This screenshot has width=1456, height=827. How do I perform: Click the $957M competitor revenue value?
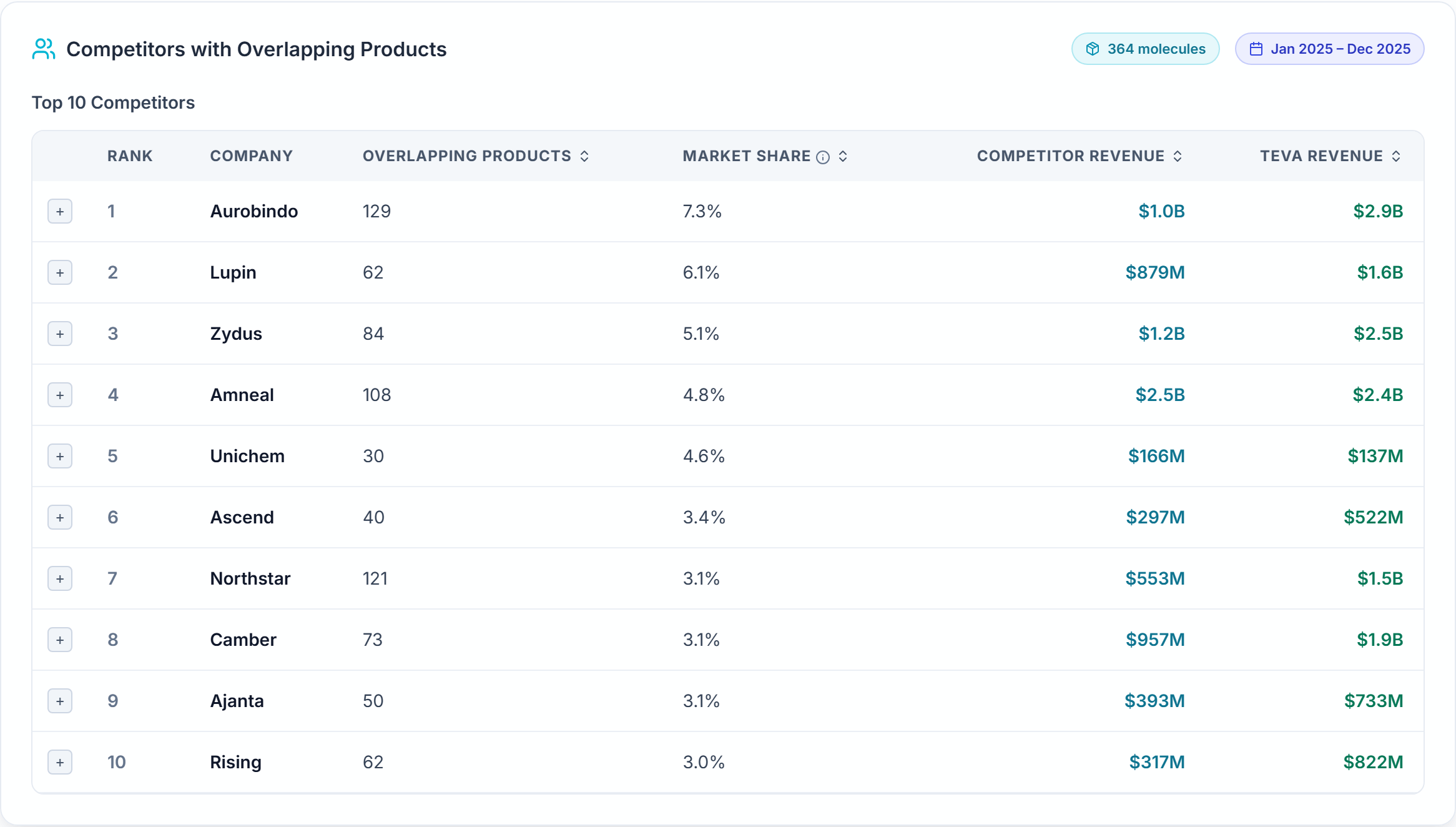[x=1155, y=640]
